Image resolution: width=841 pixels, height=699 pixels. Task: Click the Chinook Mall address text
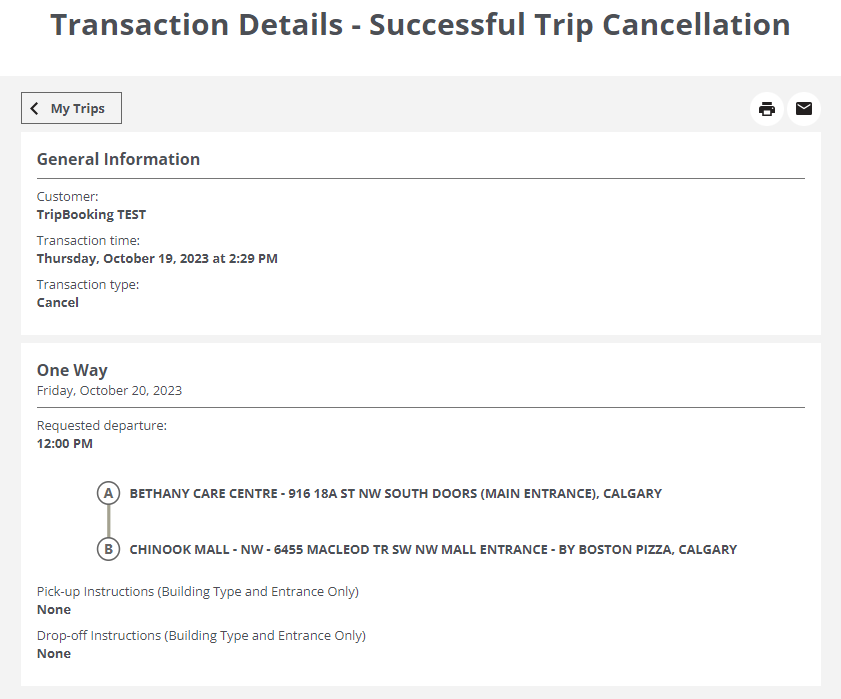432,549
